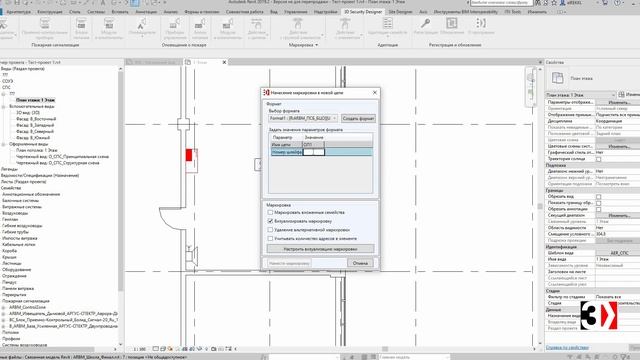Open the Системы ribbon tab
This screenshot has width=640, height=360.
click(x=96, y=12)
